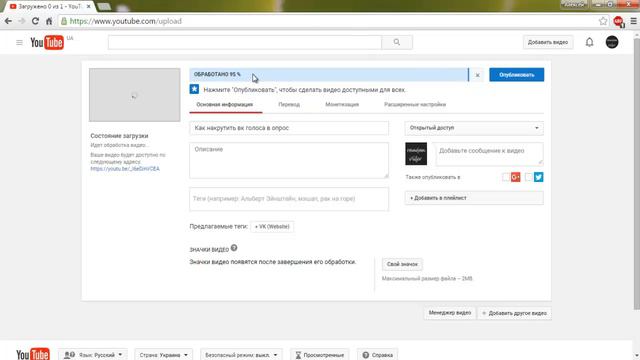The image size is (640, 360).
Task: Click Просмотренные history button
Action: 320,355
